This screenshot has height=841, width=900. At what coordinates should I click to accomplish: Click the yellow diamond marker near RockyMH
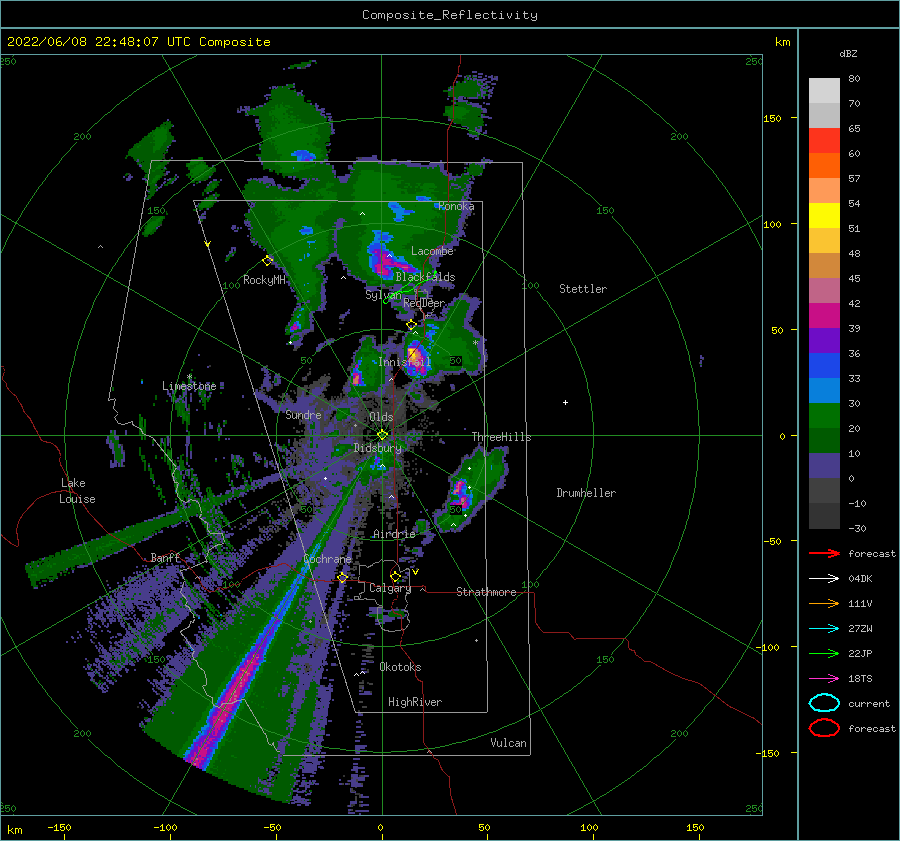[267, 261]
